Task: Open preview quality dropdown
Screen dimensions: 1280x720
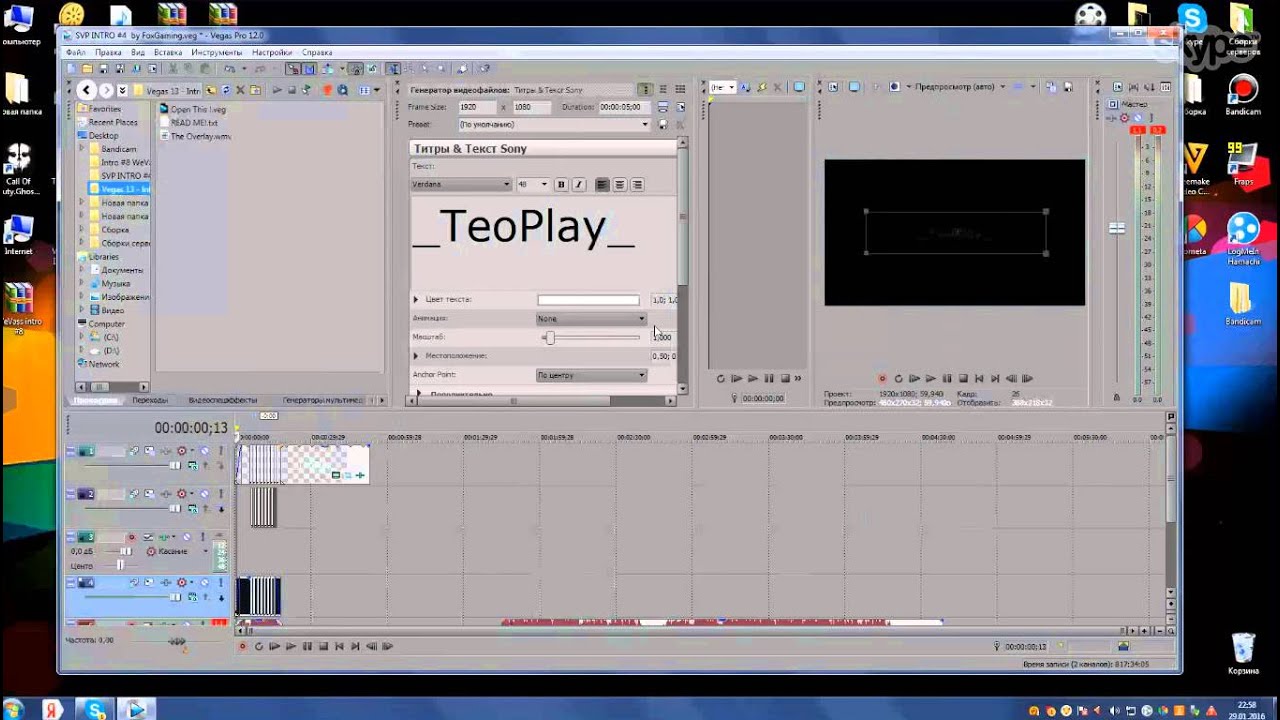Action: click(962, 87)
